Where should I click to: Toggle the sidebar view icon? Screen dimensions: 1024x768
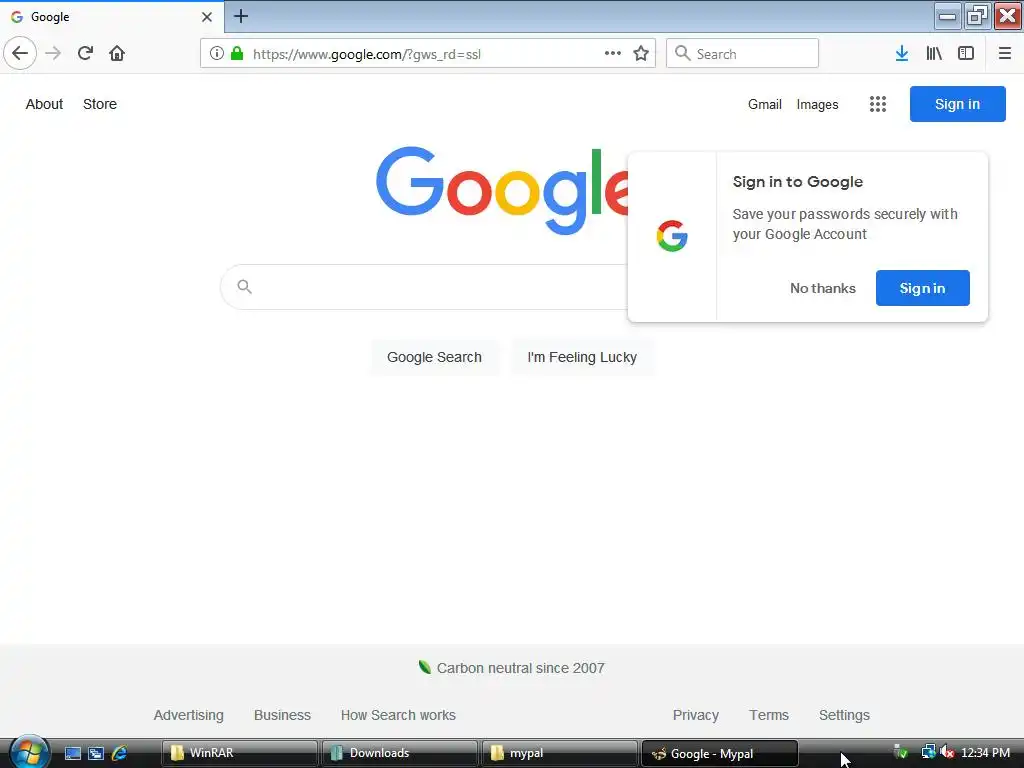pyautogui.click(x=966, y=54)
